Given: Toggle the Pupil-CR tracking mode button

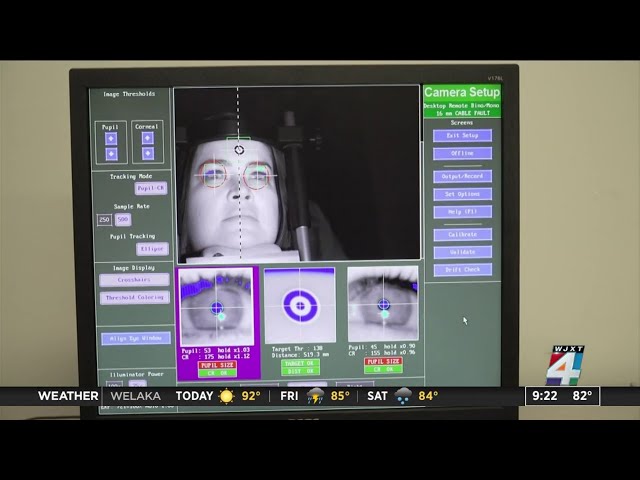Looking at the screenshot, I should coord(151,188).
